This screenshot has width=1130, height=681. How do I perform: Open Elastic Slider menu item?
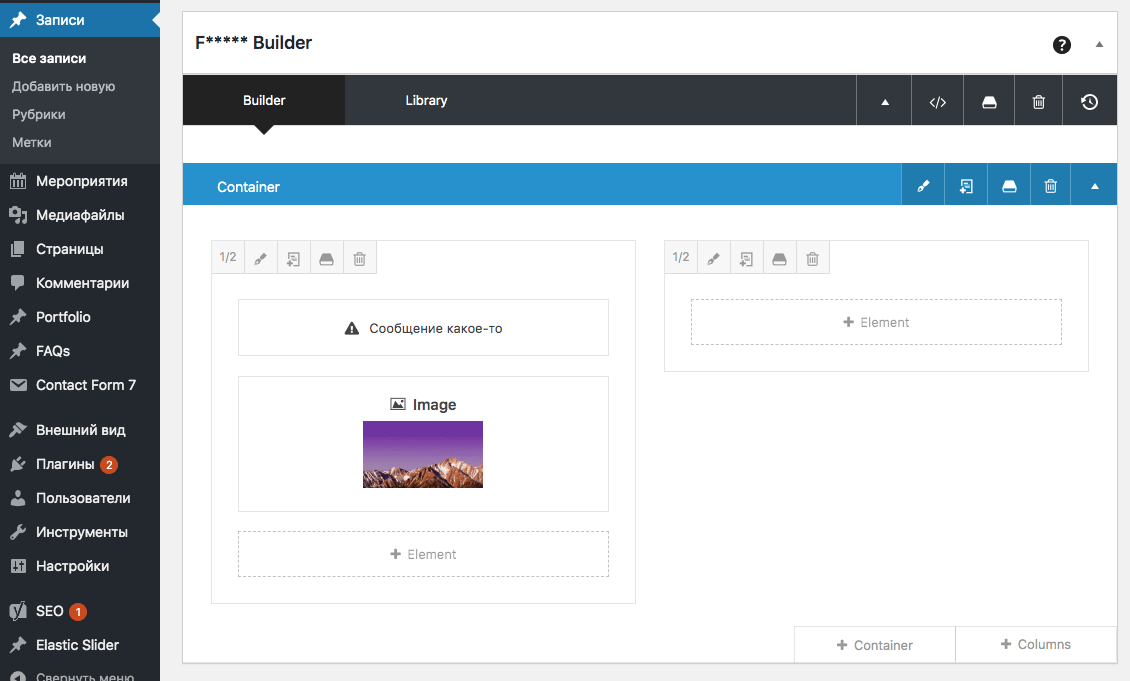pos(80,645)
